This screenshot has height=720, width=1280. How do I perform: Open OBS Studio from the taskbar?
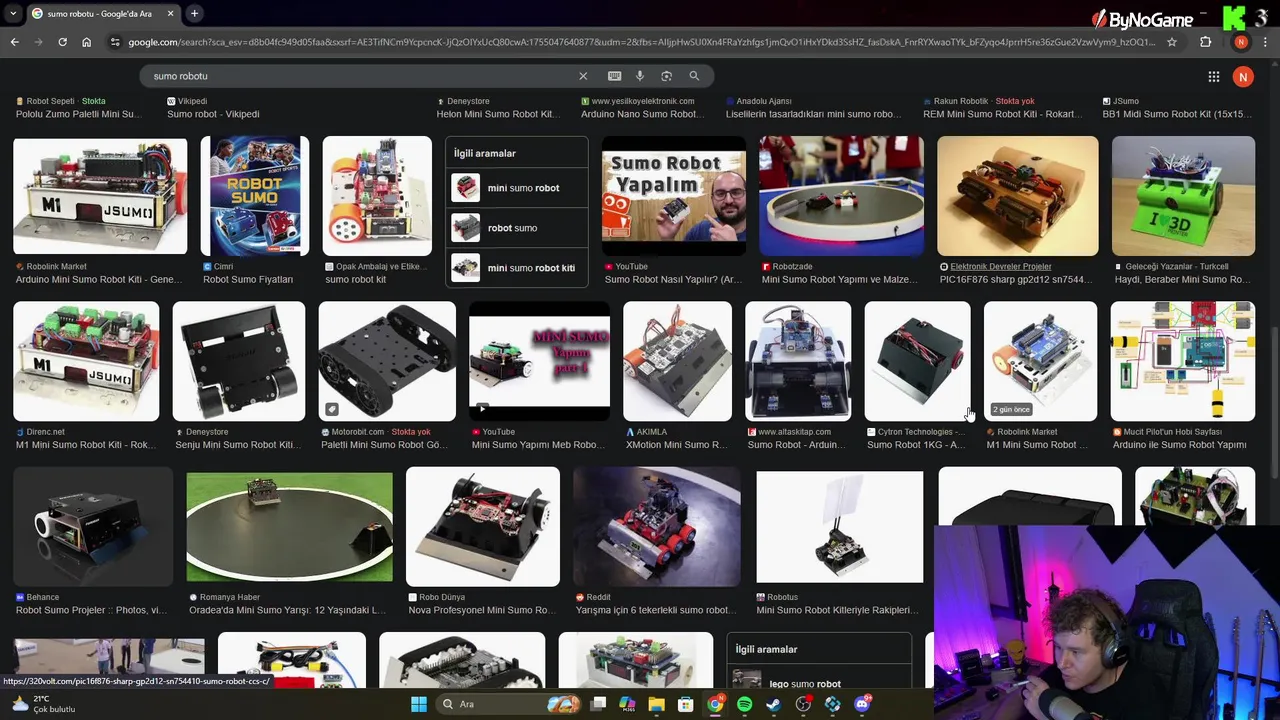803,704
